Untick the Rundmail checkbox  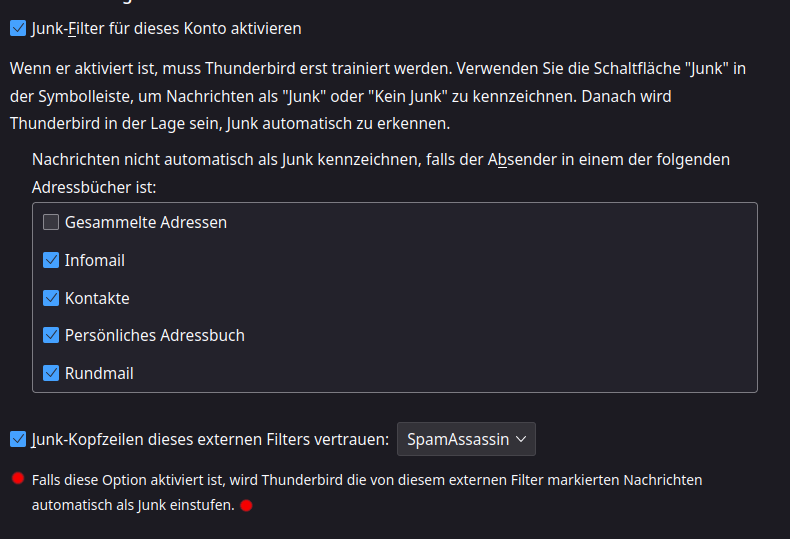coord(51,373)
